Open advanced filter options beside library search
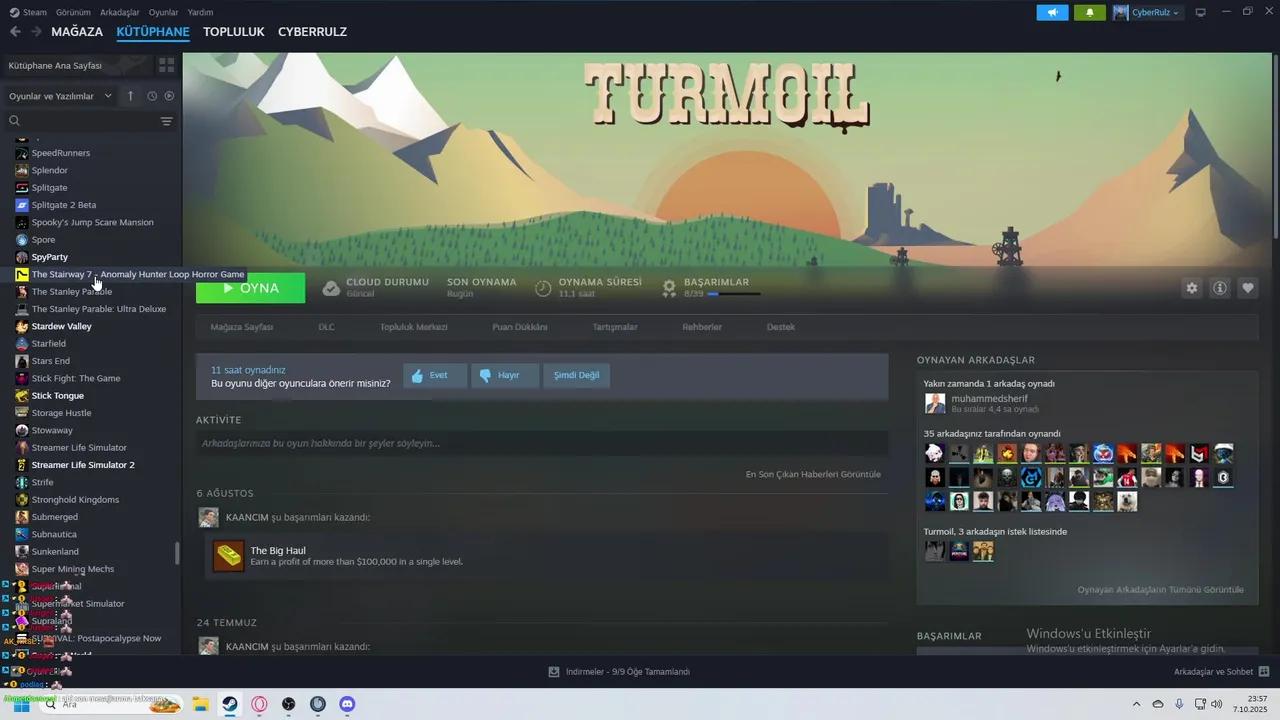 (166, 121)
